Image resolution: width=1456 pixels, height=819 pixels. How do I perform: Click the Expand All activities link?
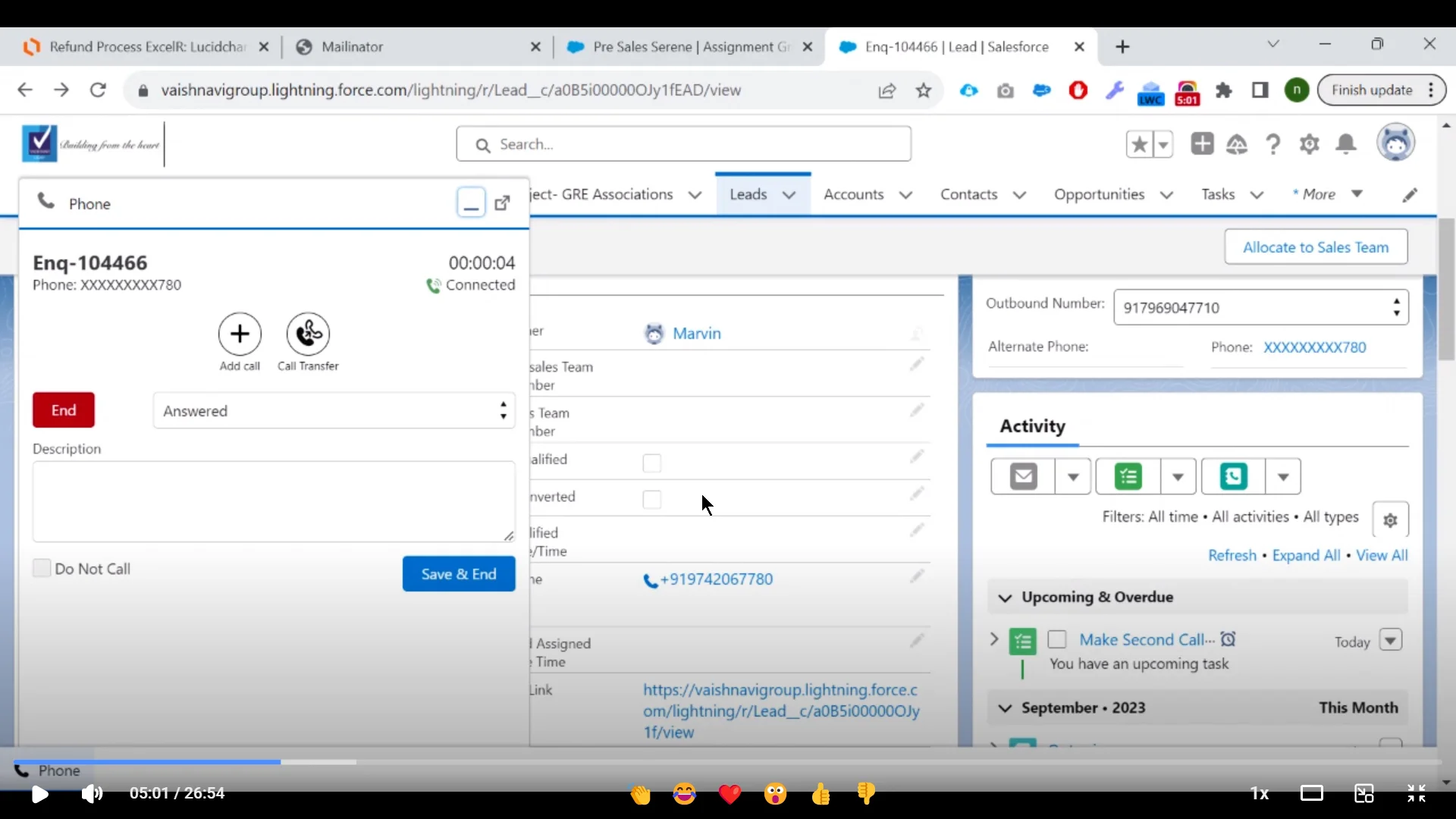[x=1306, y=554]
